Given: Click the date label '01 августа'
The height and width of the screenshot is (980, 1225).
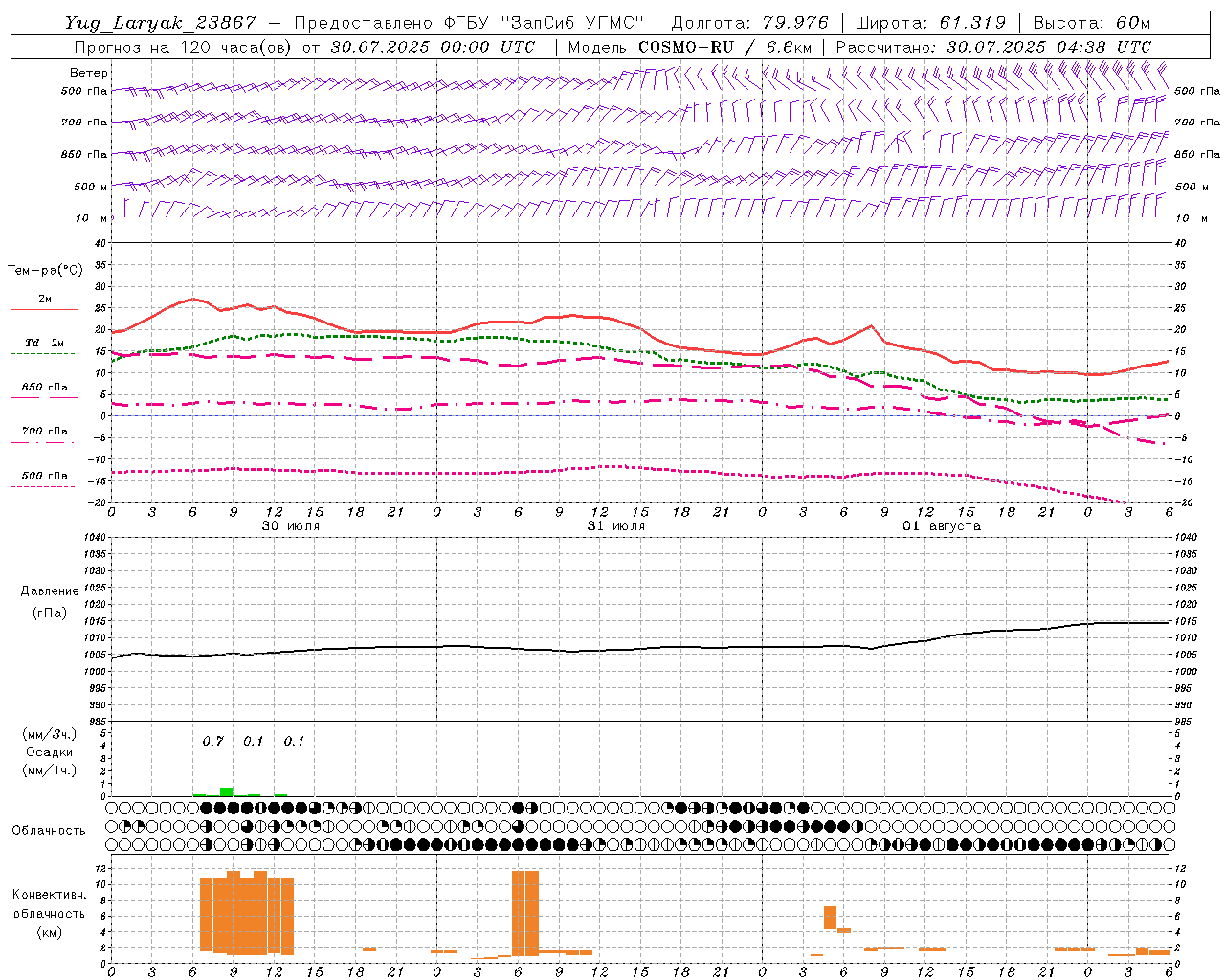Looking at the screenshot, I should (942, 526).
